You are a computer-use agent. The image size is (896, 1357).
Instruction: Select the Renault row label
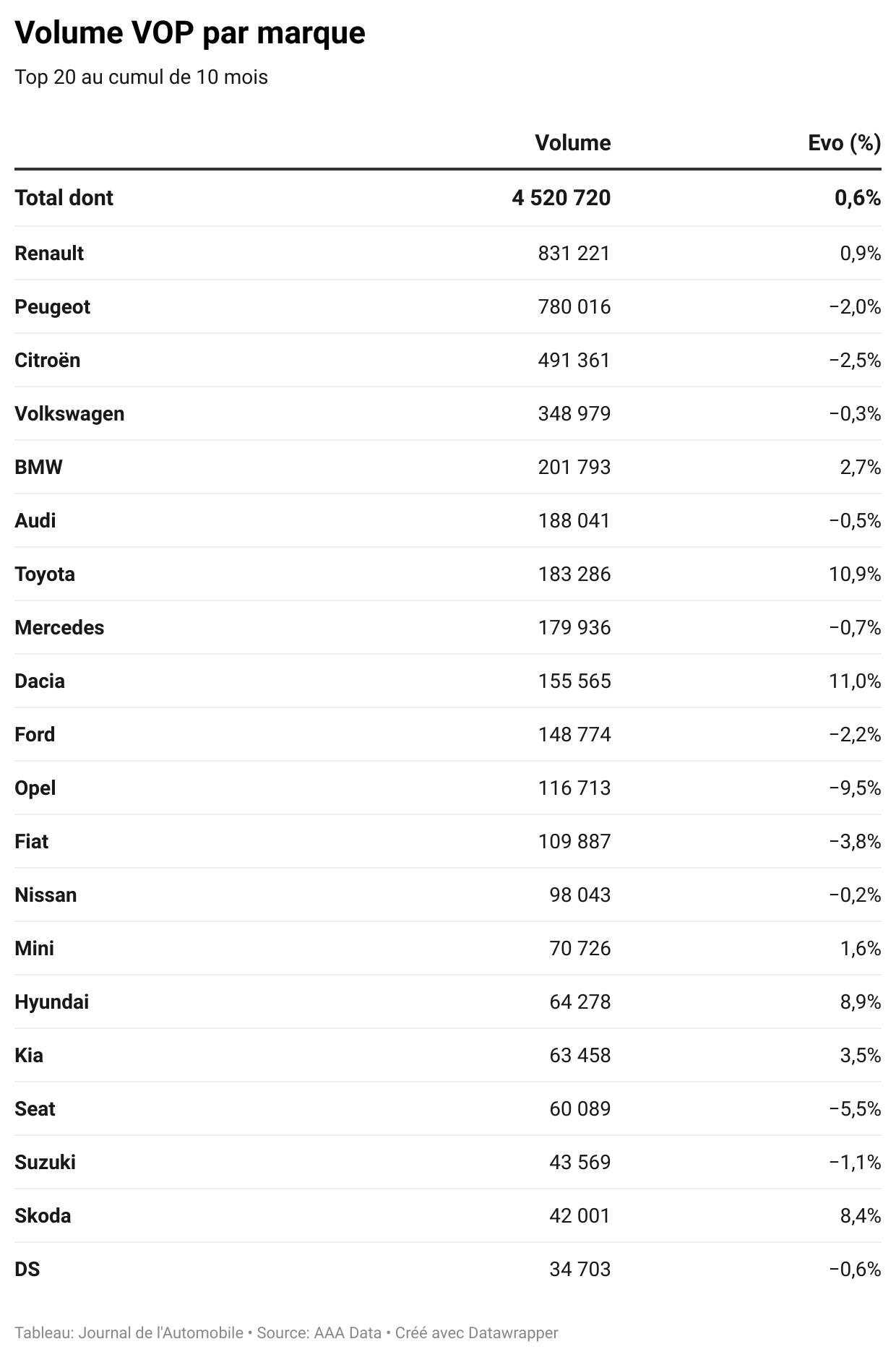coord(49,253)
